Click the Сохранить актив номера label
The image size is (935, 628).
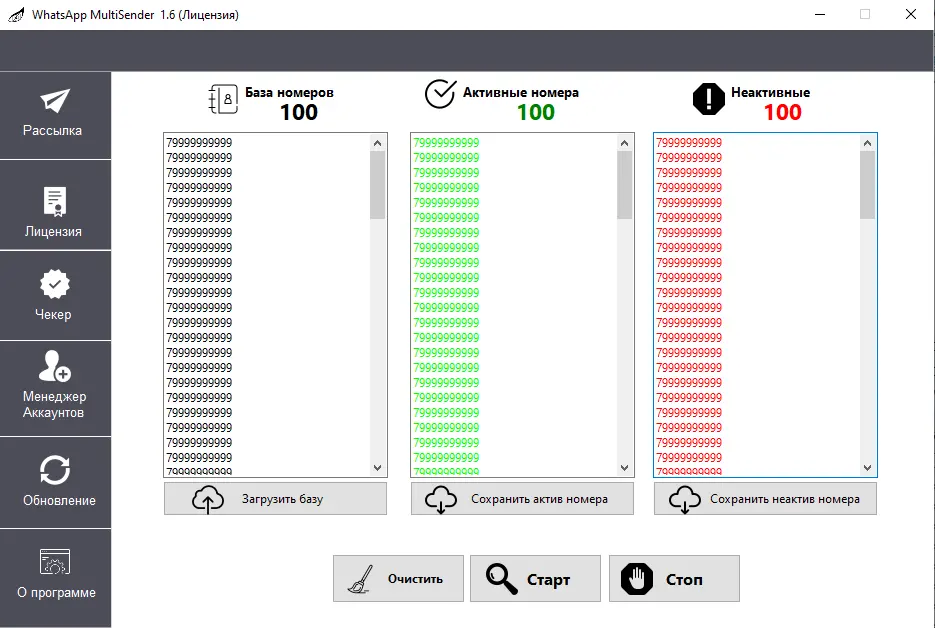539,499
